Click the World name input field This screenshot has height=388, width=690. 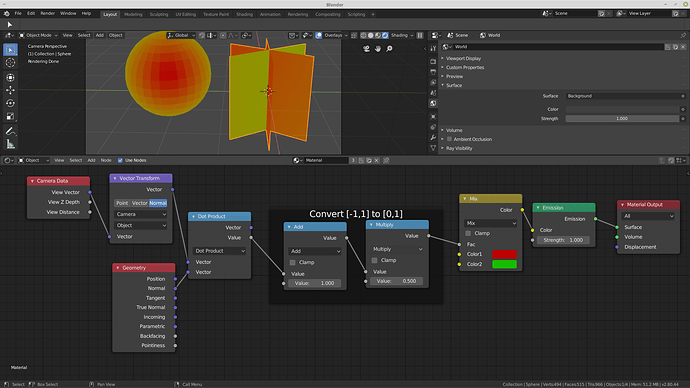[x=558, y=47]
